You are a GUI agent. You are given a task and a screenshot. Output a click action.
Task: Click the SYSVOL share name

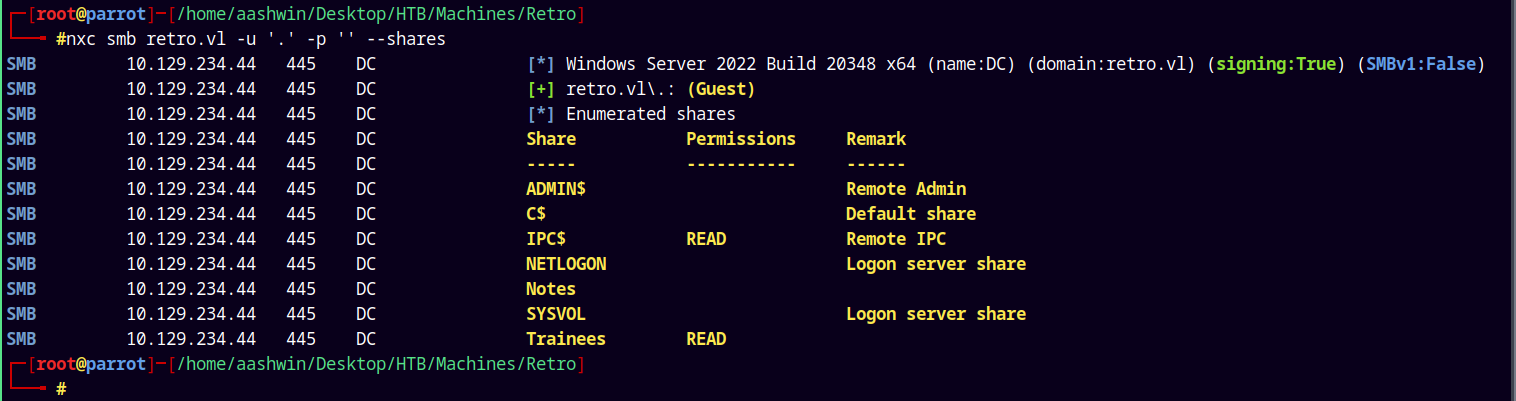[556, 314]
